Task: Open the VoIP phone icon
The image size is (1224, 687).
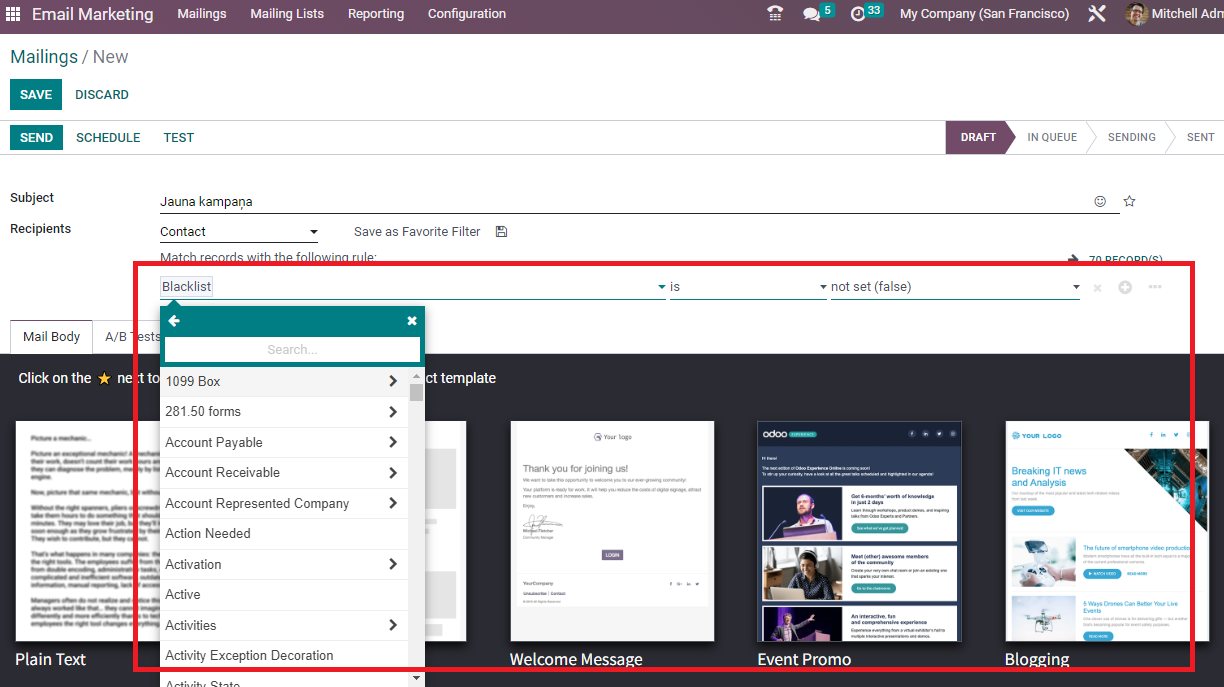Action: [775, 14]
